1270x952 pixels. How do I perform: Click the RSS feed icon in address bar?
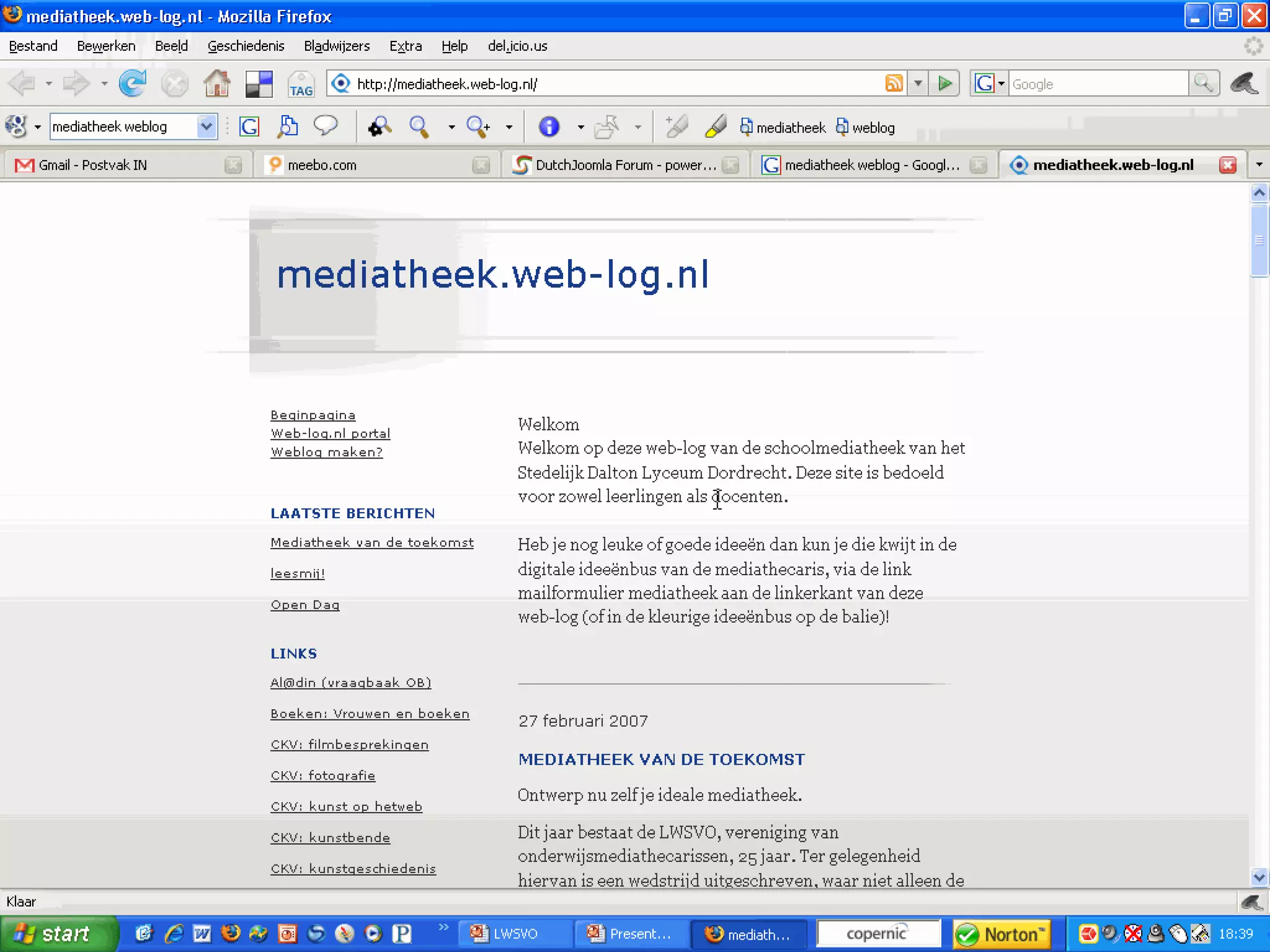click(894, 83)
